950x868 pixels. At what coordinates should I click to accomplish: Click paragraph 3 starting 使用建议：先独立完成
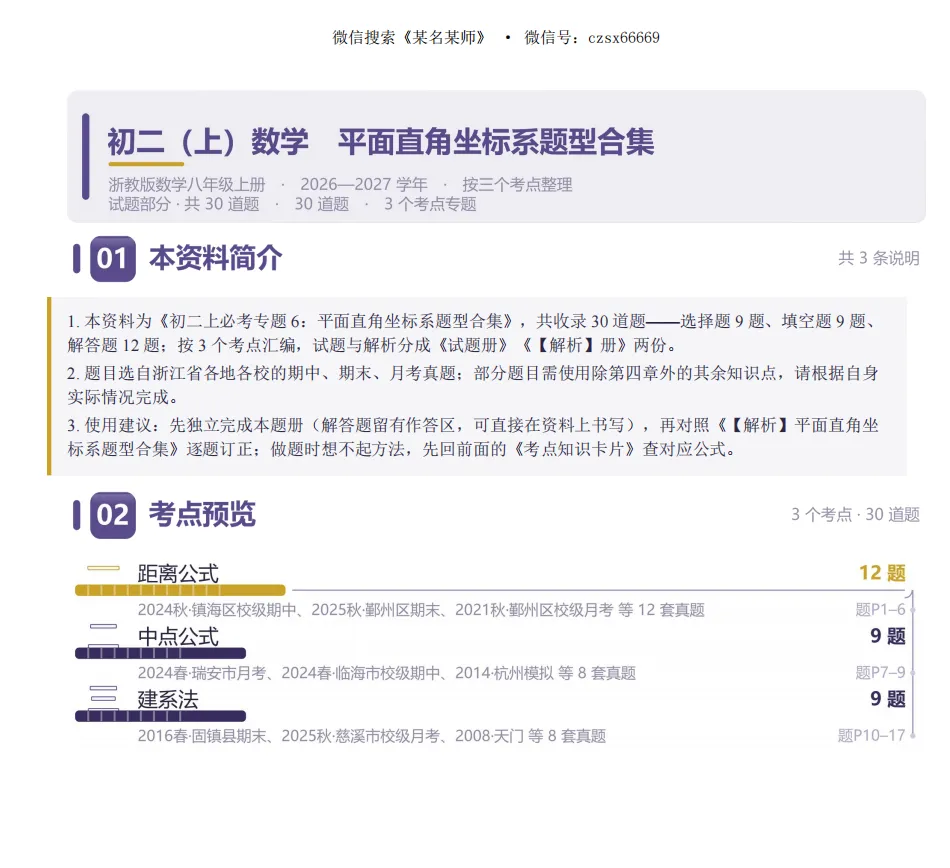pyautogui.click(x=473, y=437)
